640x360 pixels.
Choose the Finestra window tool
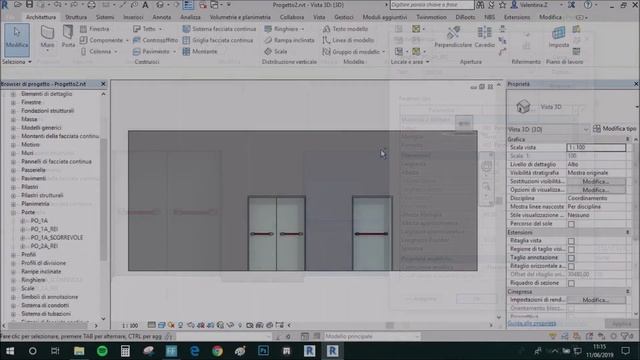tap(95, 29)
